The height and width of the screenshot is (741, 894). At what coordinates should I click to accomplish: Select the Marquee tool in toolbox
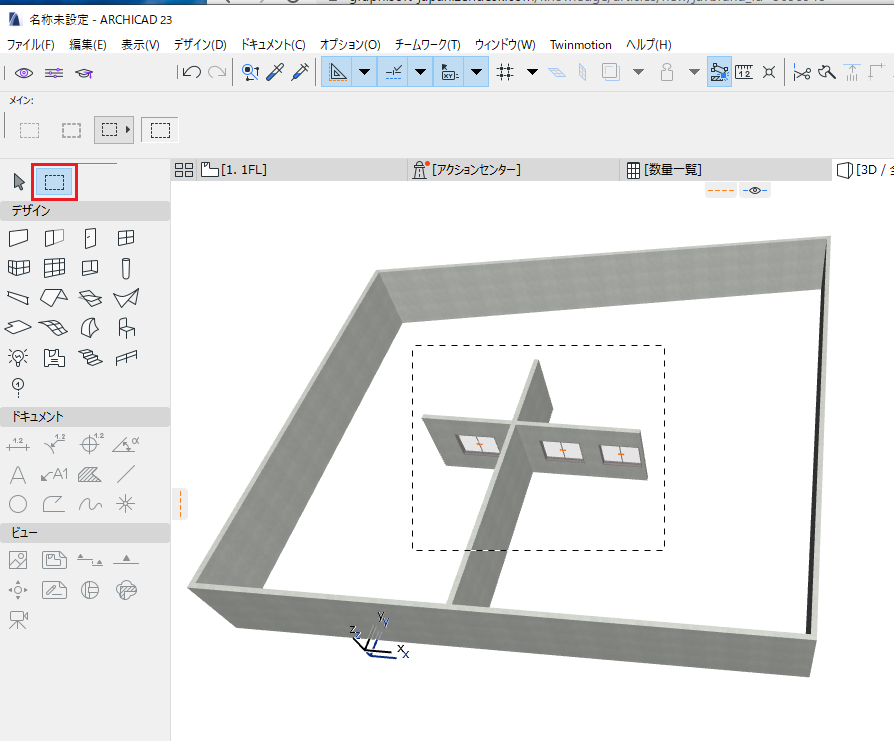54,182
